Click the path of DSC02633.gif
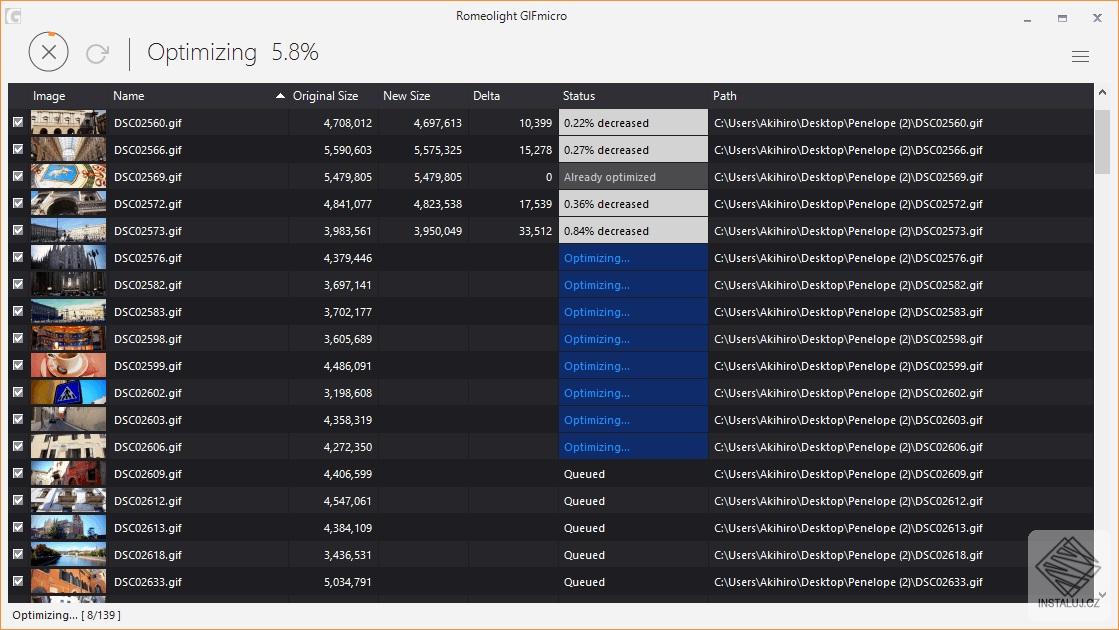The height and width of the screenshot is (630, 1119). 848,582
